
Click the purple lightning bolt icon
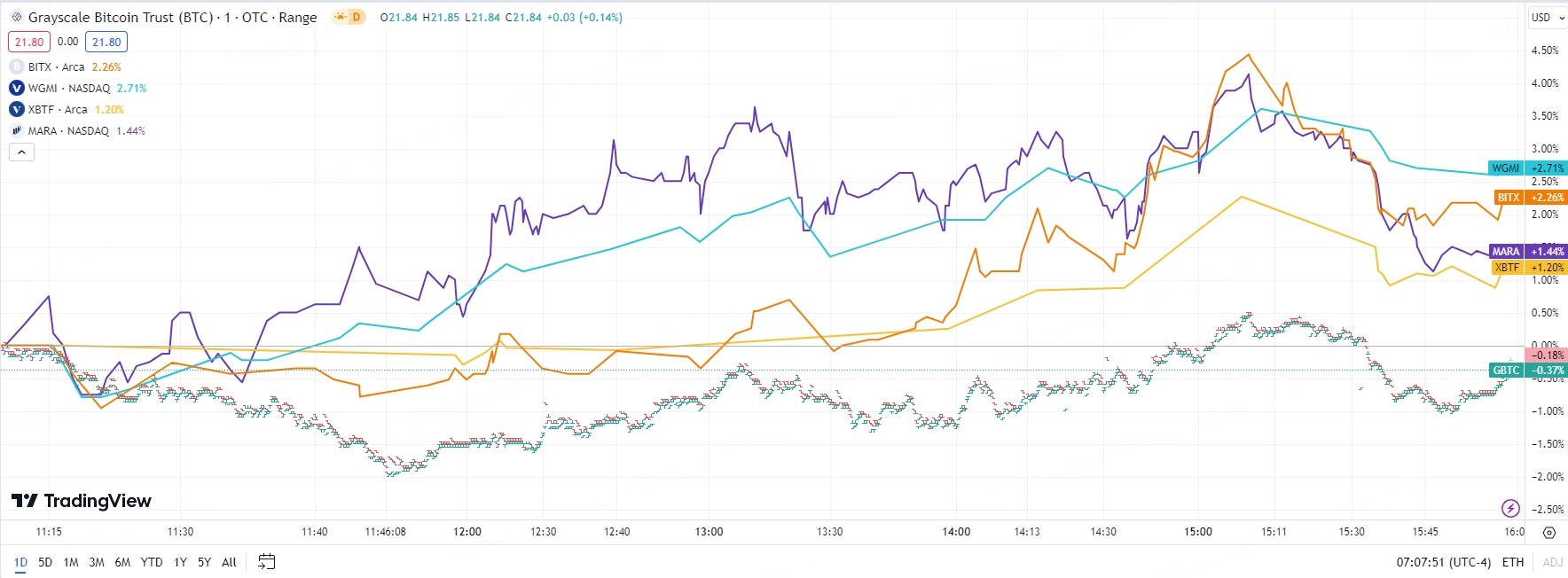coord(1510,508)
